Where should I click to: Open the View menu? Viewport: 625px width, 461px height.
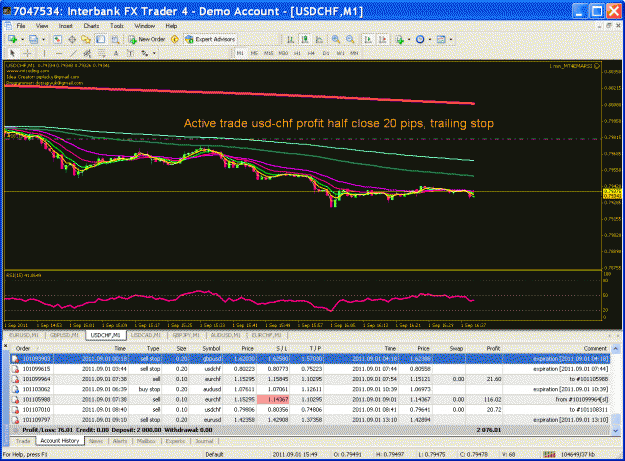(x=42, y=26)
